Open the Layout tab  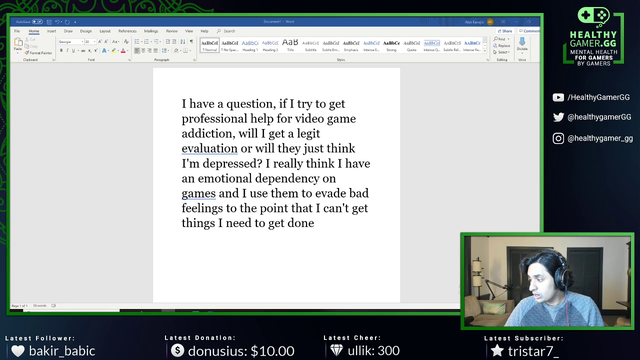pos(105,31)
